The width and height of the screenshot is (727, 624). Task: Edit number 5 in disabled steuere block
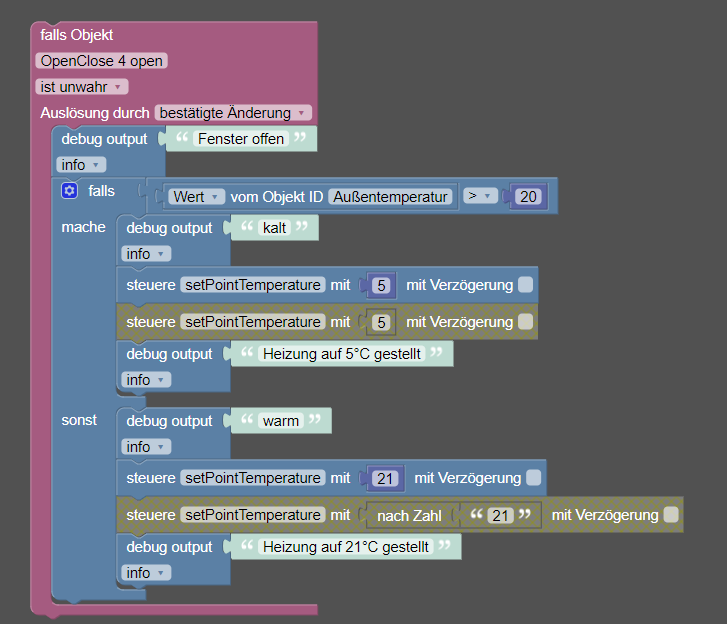click(x=381, y=322)
